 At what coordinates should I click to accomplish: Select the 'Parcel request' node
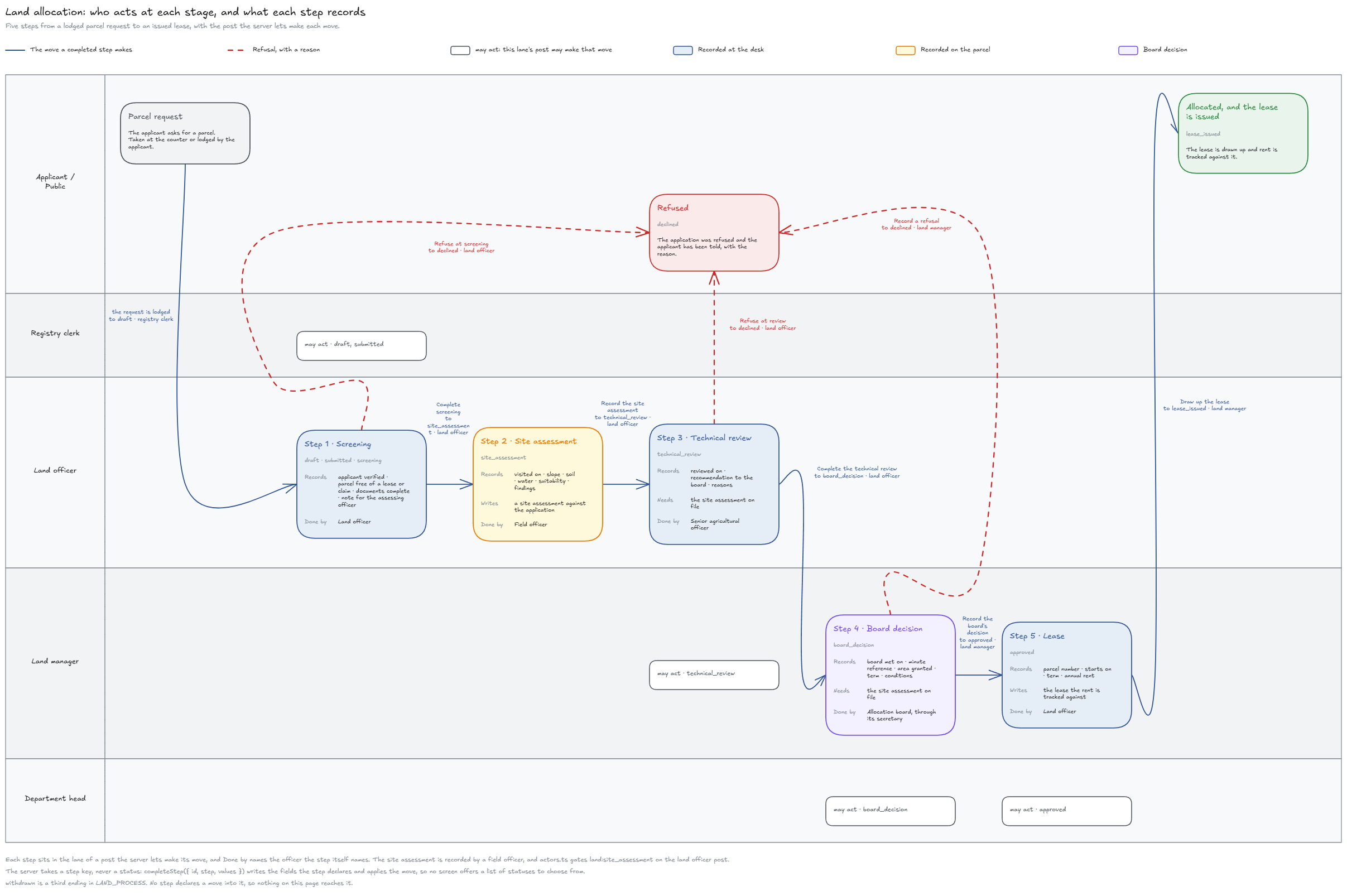(x=185, y=133)
